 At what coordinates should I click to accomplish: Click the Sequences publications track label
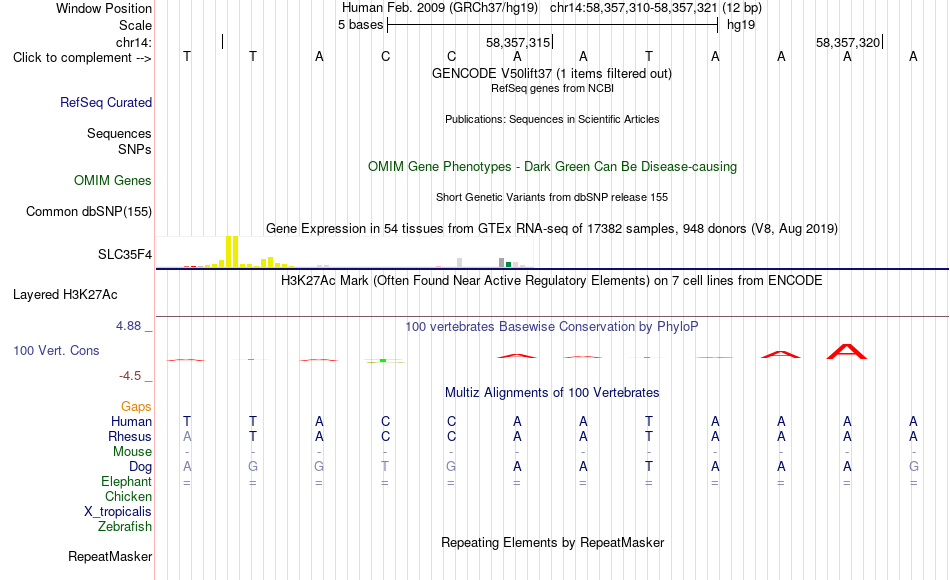pos(119,133)
